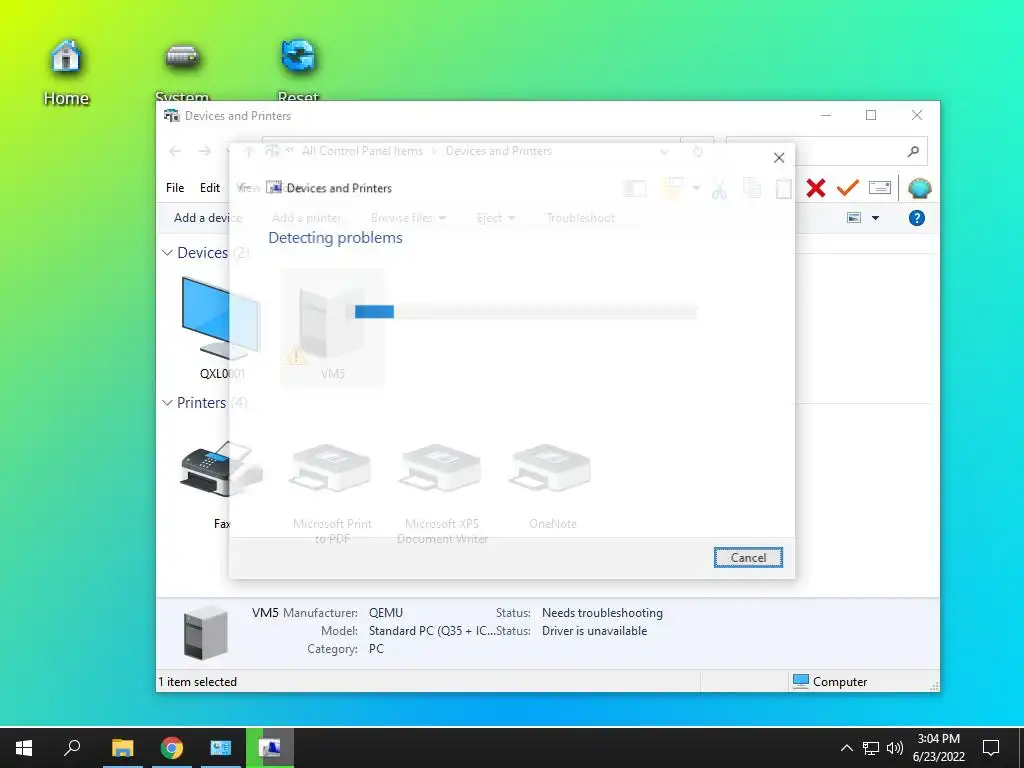Viewport: 1024px width, 768px height.
Task: Open the File menu
Action: [x=175, y=187]
